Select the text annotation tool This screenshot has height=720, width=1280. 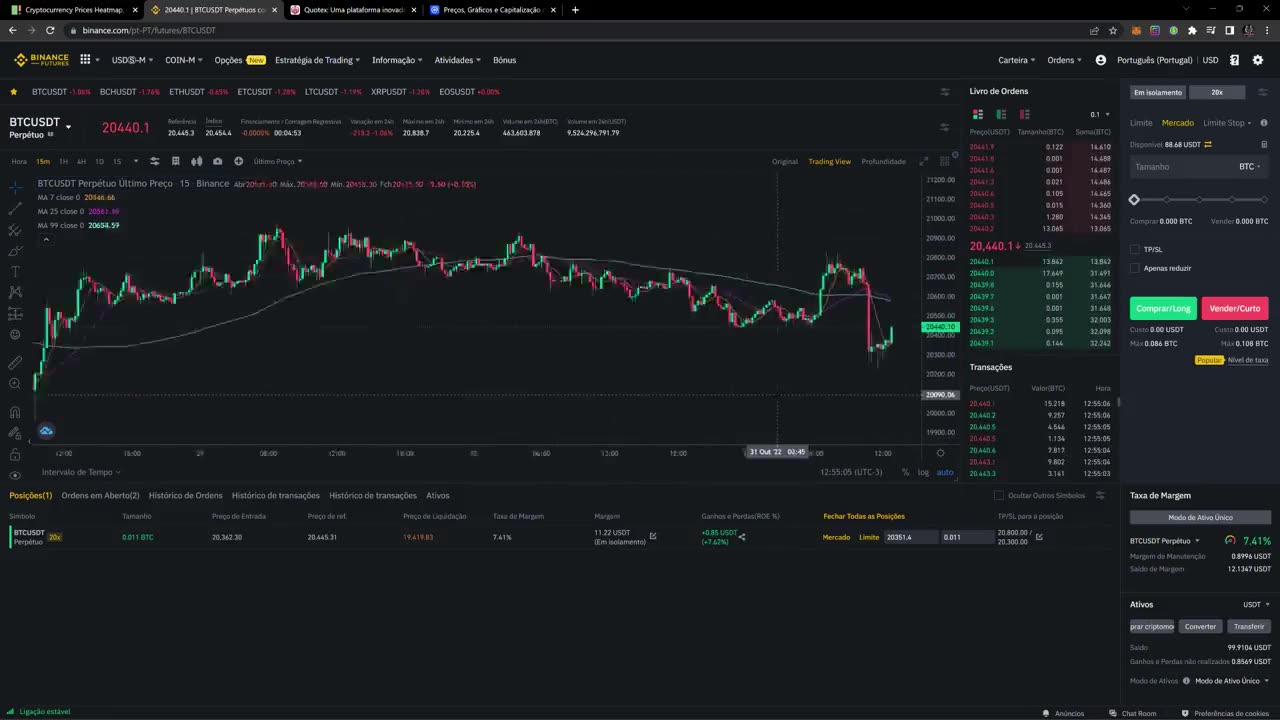[15, 271]
